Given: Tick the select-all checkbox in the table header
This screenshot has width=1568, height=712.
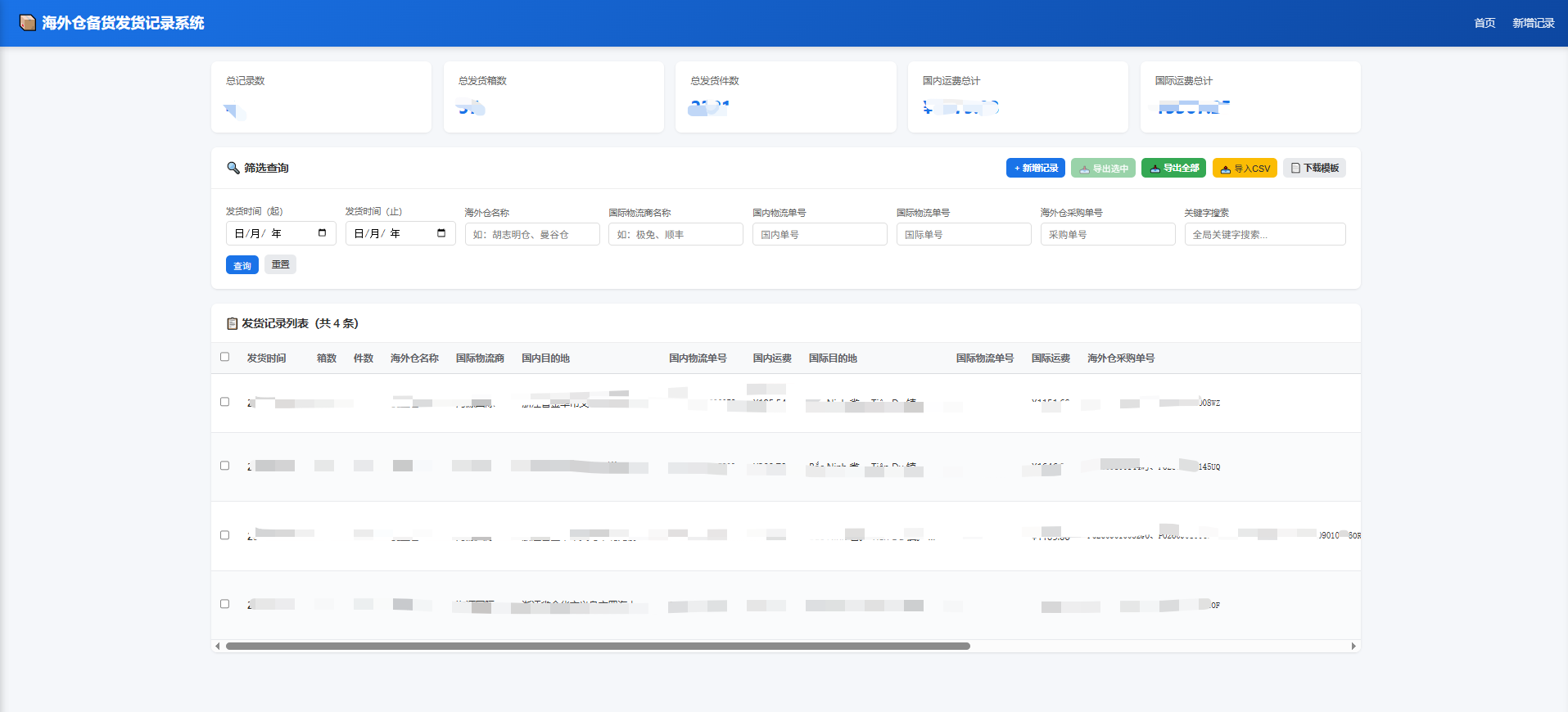Looking at the screenshot, I should point(224,357).
